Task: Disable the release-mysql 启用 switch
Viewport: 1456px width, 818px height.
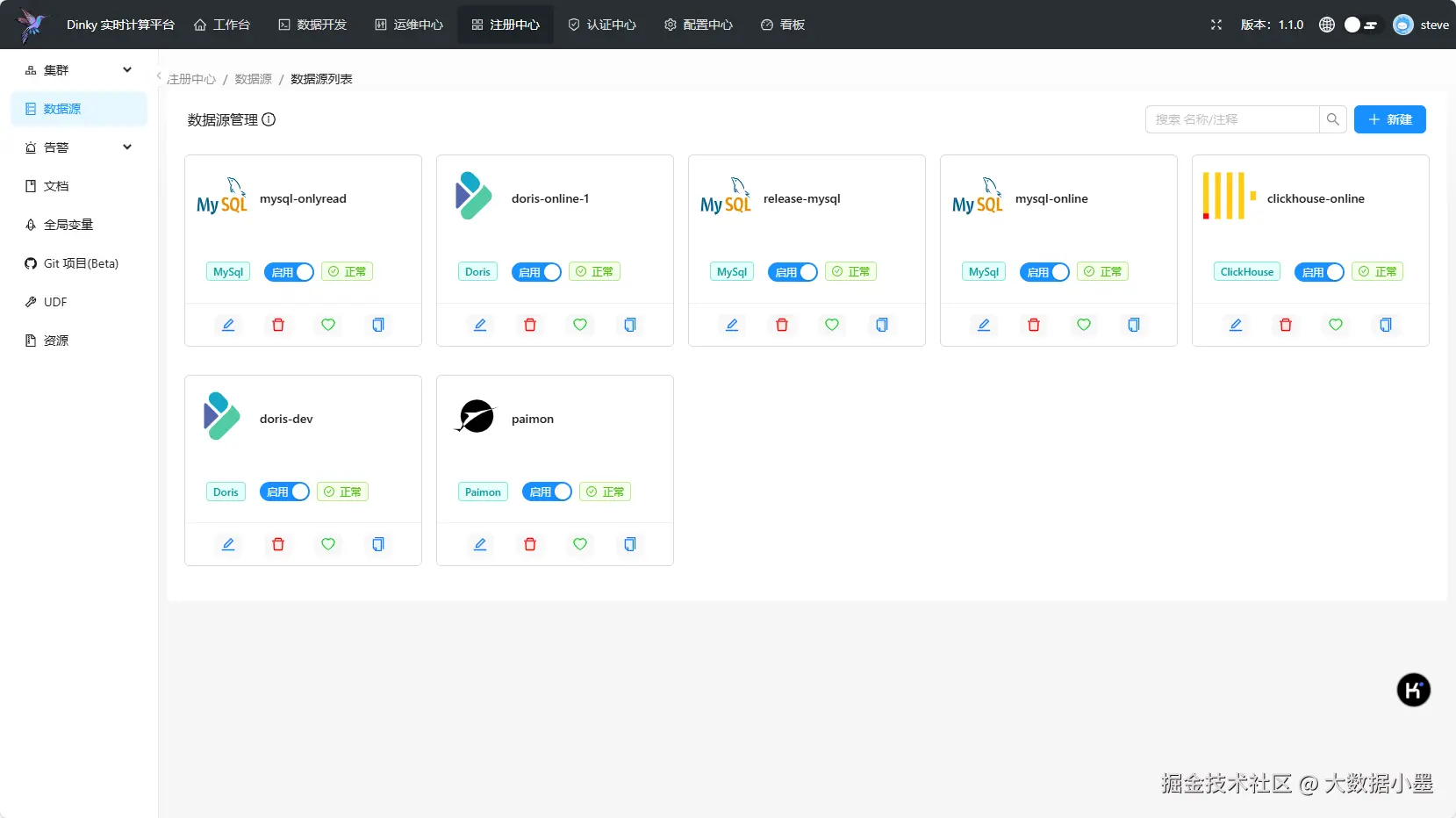Action: pos(793,272)
